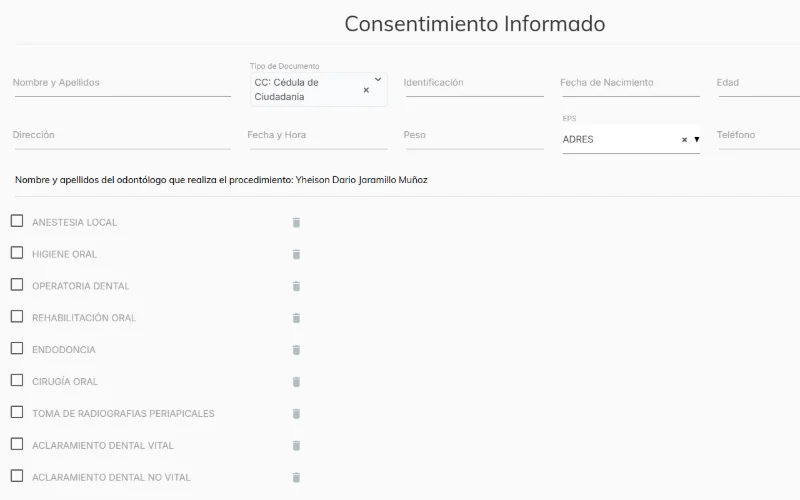Tick the TOMA DE RADIOGRAFIAS PERIAPICALES checkbox
Viewport: 800px width, 500px height.
pos(17,412)
